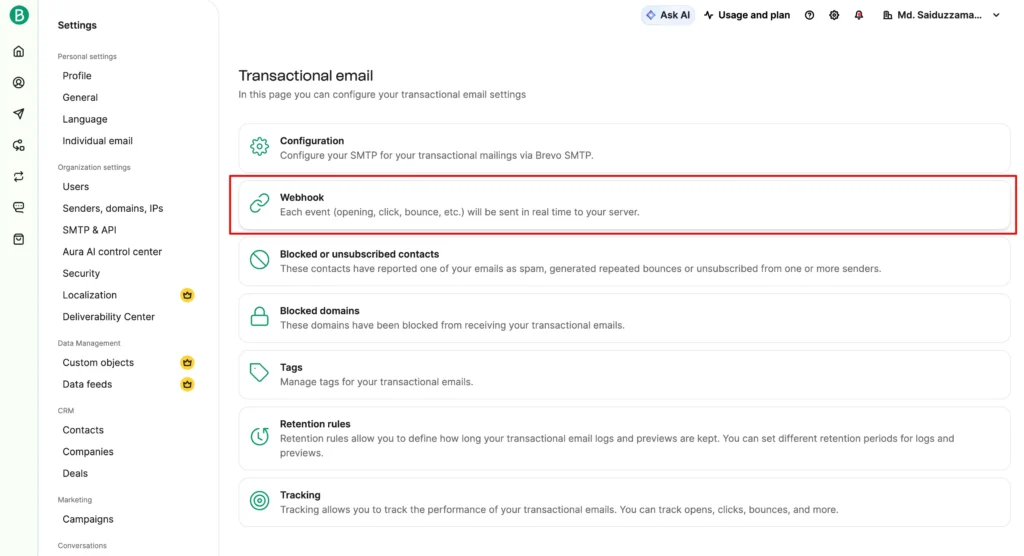Open the Conversations chat icon in sidebar
1024x556 pixels.
coord(19,207)
